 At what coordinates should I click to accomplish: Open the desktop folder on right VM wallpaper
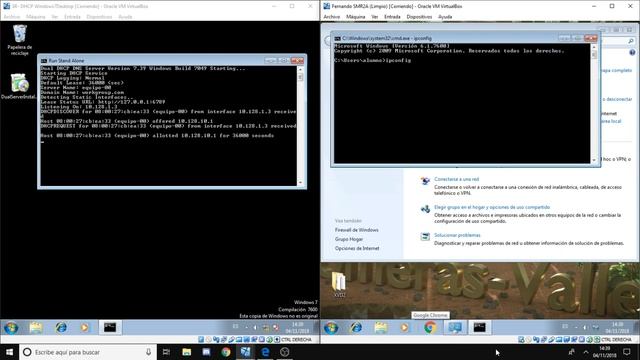[x=339, y=284]
